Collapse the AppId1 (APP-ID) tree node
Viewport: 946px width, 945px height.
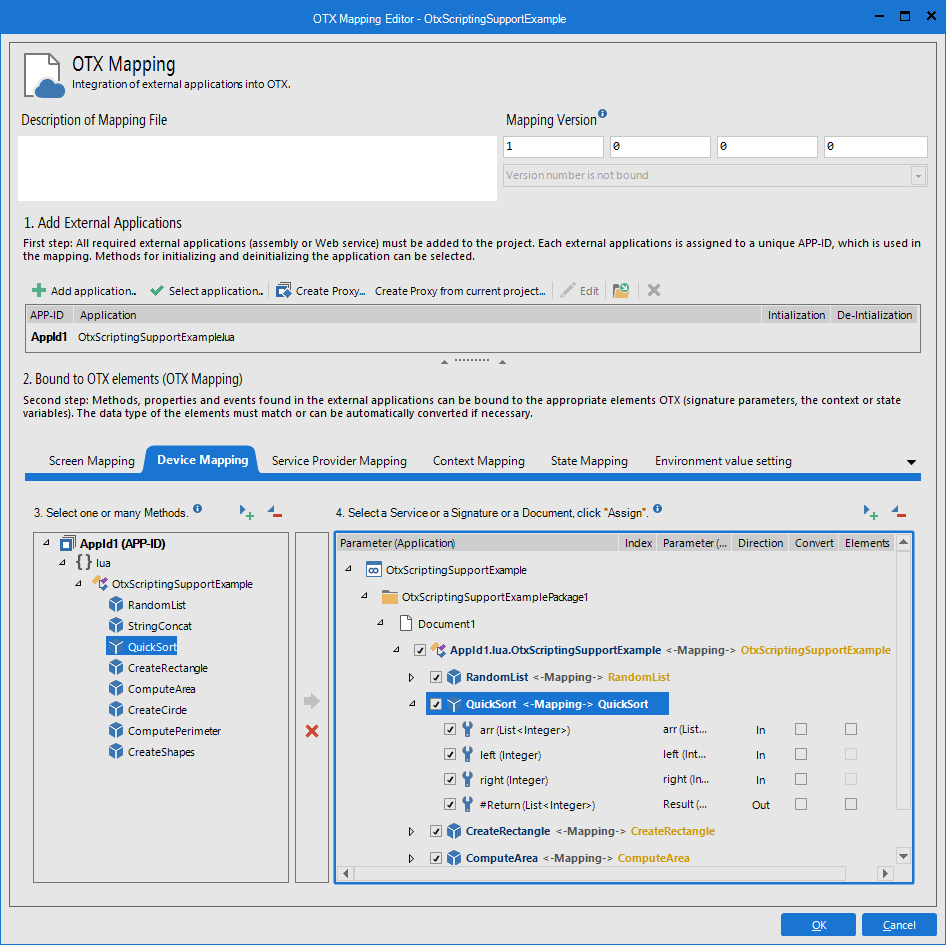point(46,543)
